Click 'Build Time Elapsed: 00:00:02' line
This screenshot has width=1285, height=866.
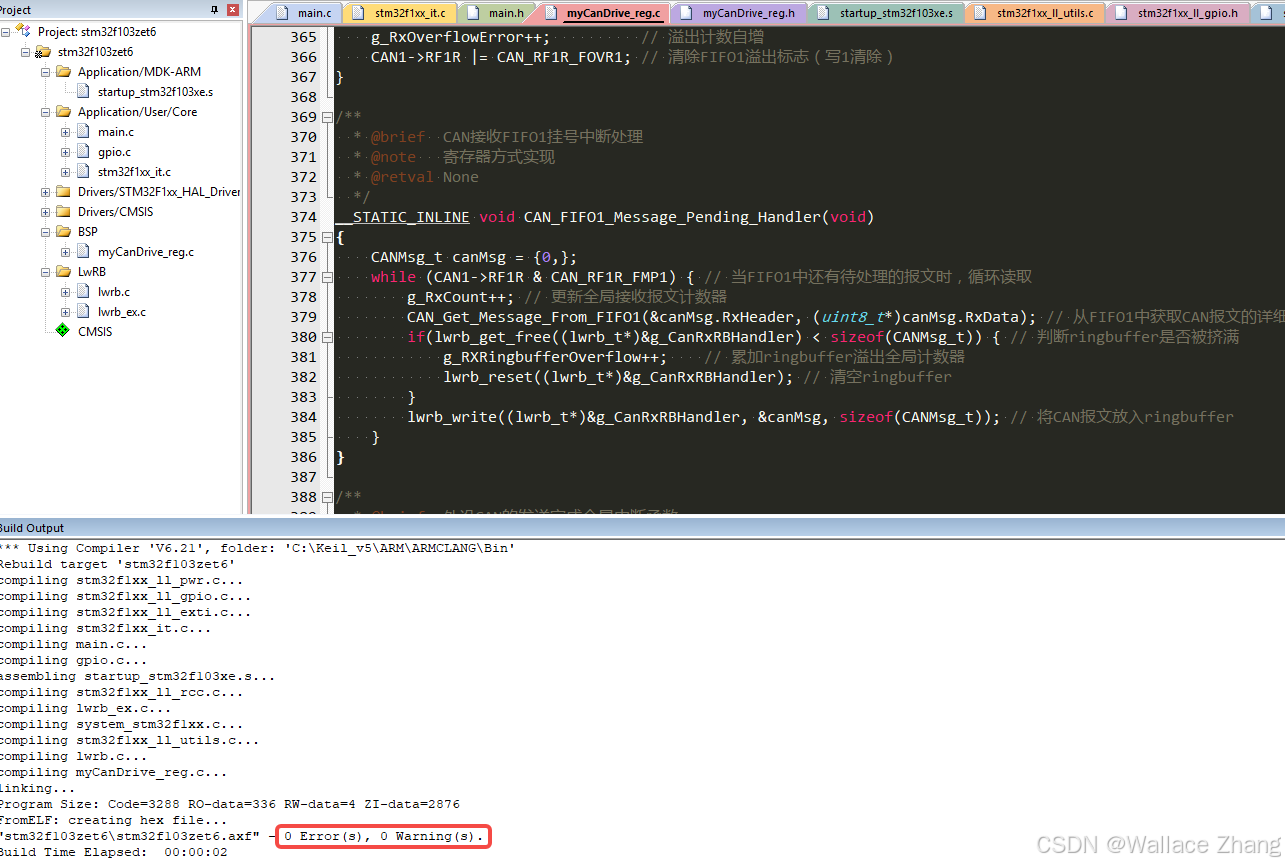[114, 852]
